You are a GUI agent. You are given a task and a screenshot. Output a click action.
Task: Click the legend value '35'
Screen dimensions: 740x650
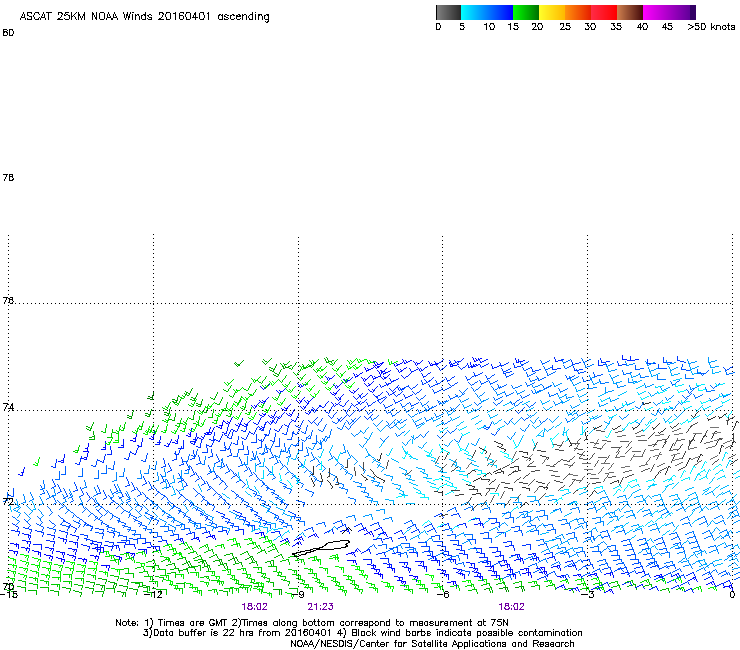(x=616, y=27)
